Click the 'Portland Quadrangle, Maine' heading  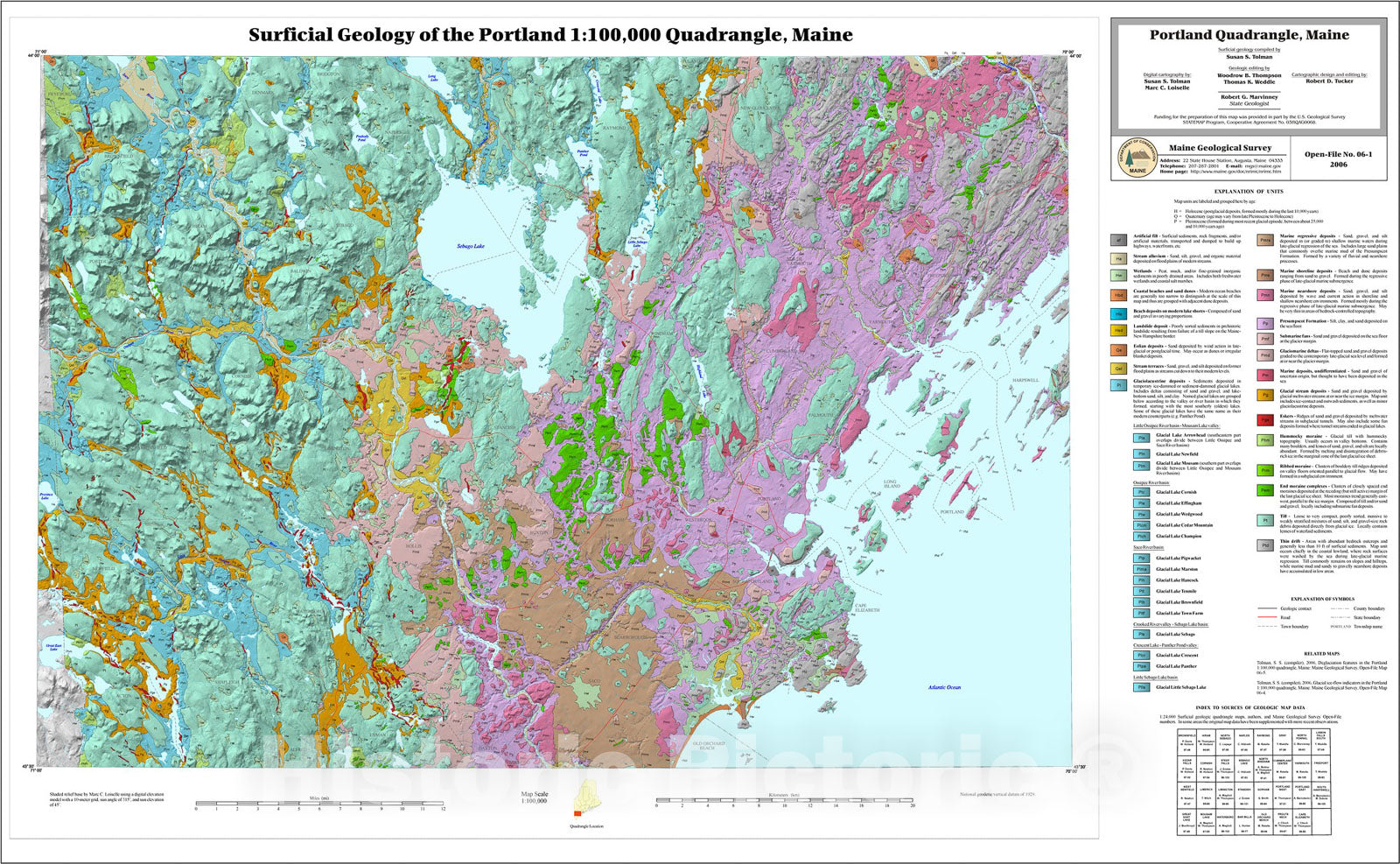point(1249,35)
